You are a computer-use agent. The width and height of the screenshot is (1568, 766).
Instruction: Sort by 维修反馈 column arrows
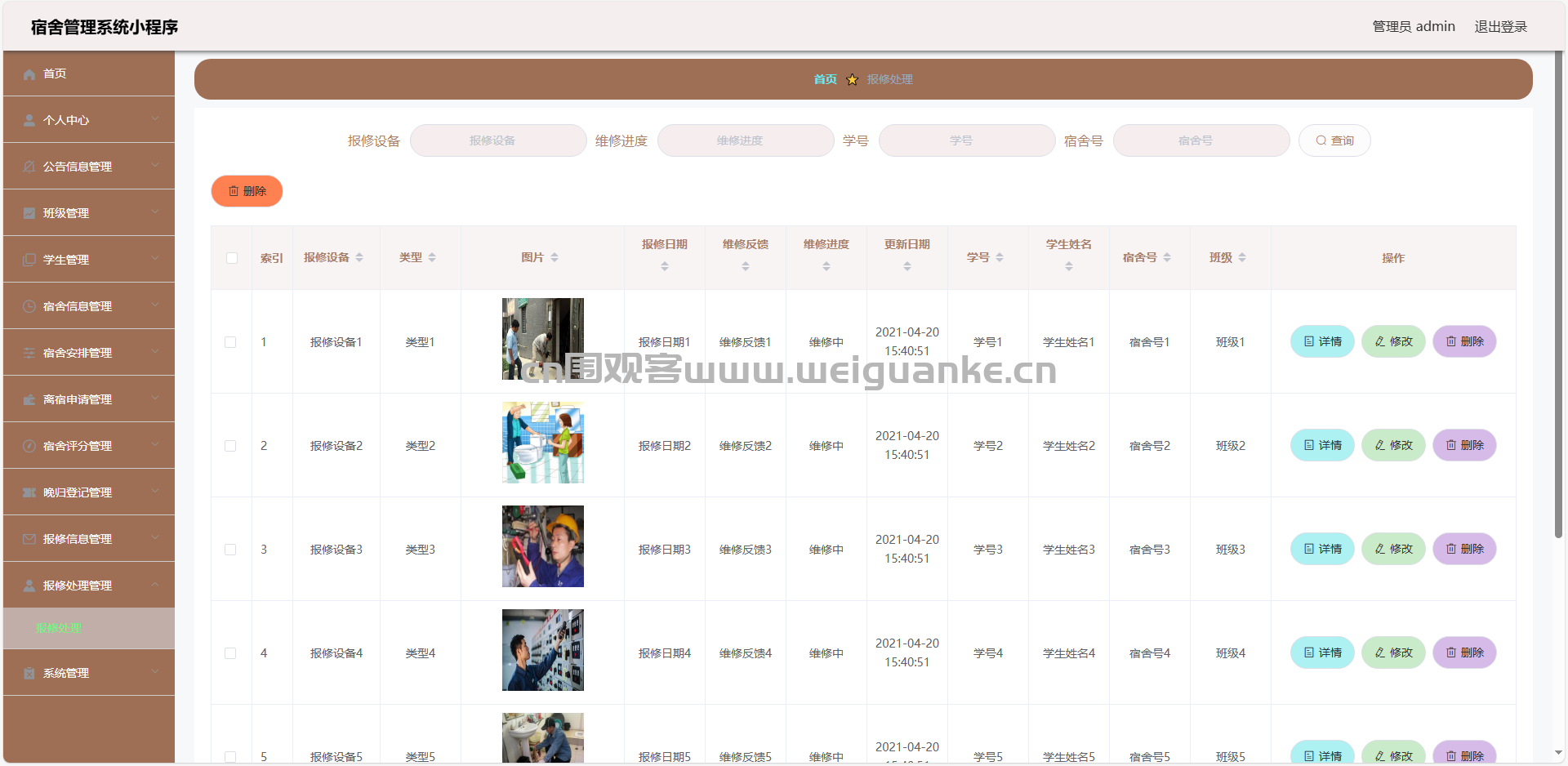tap(746, 267)
